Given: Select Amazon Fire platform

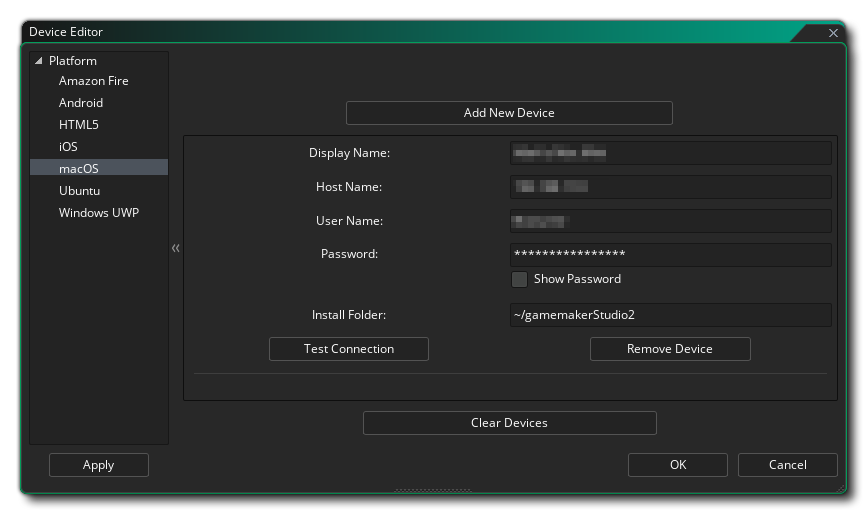Looking at the screenshot, I should tap(93, 81).
